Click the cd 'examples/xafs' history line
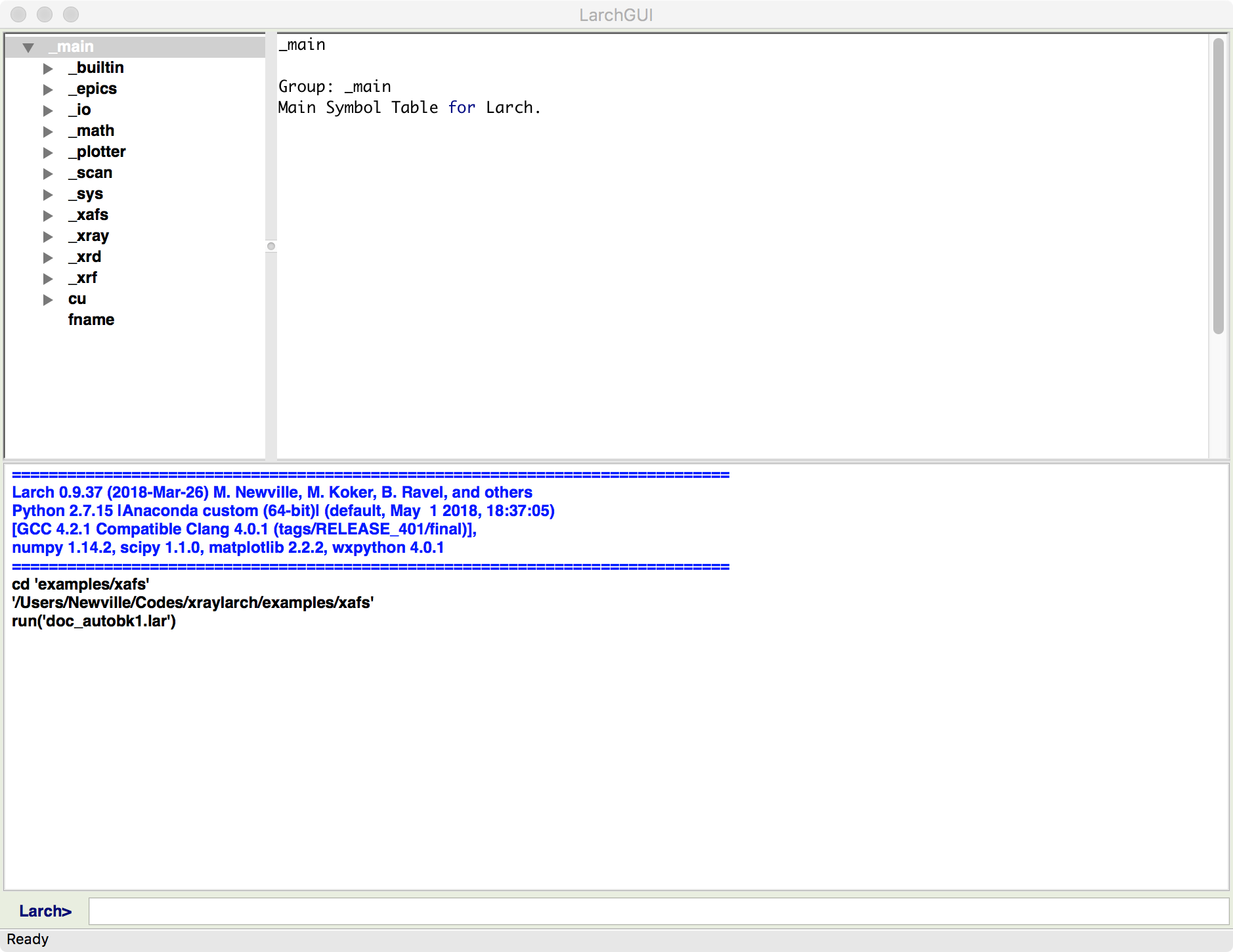Screen dimensions: 1233x952 [81, 584]
